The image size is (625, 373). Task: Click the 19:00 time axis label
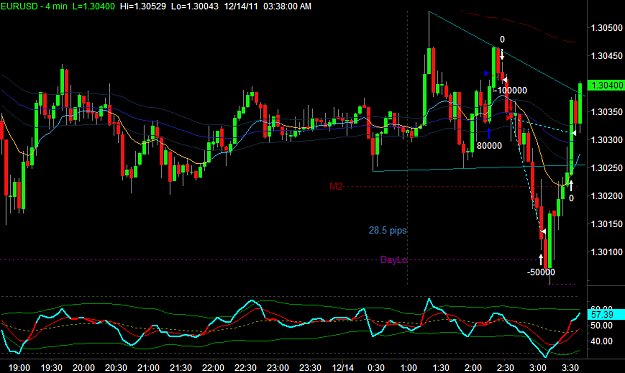[19, 367]
